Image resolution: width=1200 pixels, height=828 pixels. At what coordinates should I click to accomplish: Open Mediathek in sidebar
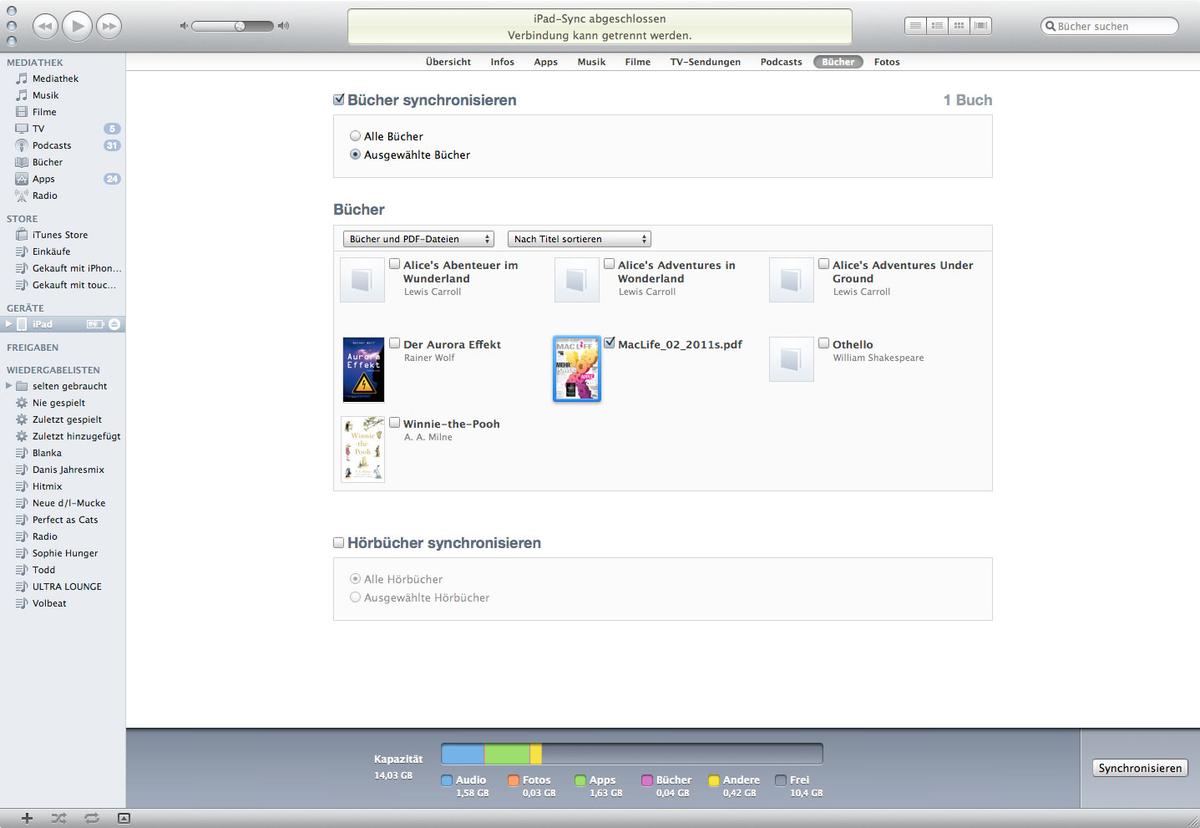55,79
